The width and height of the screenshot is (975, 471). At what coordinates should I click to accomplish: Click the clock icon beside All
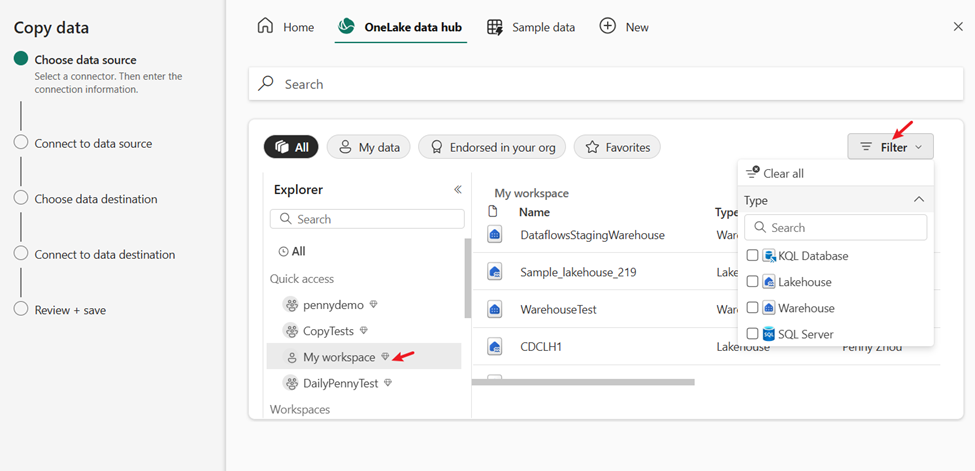pyautogui.click(x=284, y=251)
